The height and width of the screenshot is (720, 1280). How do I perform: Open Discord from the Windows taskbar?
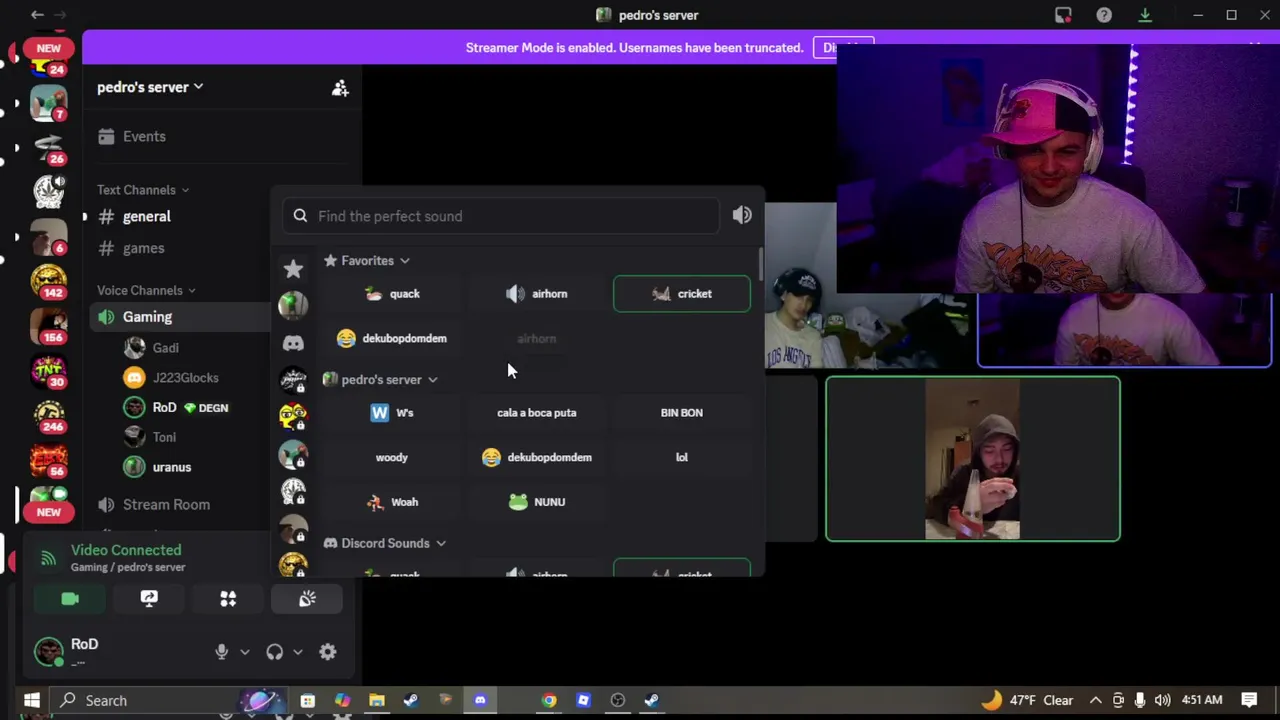480,700
